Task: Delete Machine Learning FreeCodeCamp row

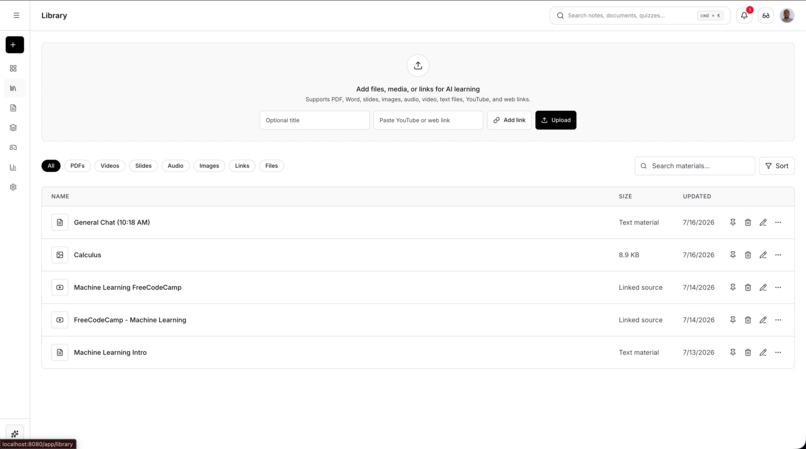Action: (x=748, y=287)
